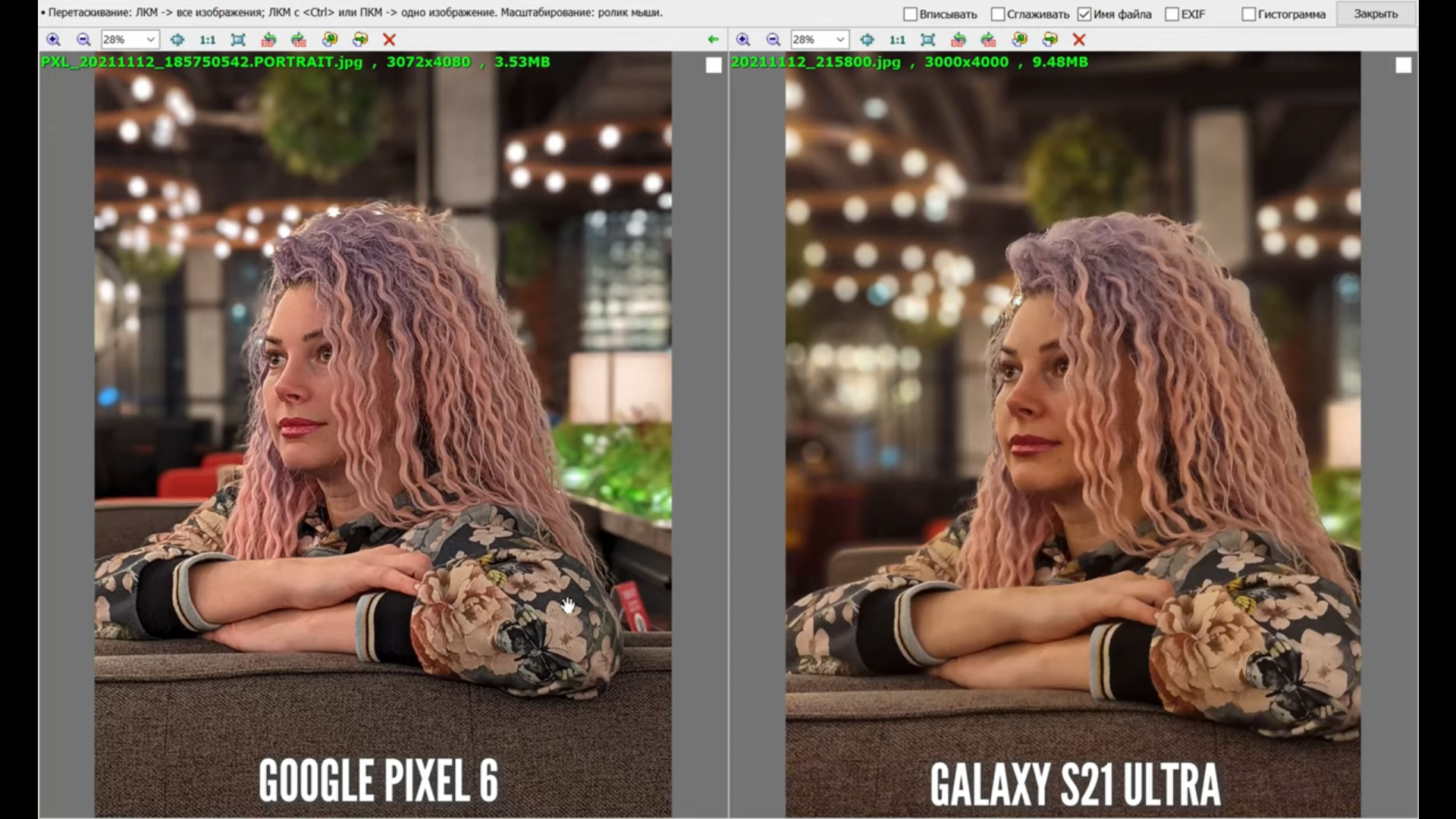Copy right panel image to folder

coord(1020,39)
